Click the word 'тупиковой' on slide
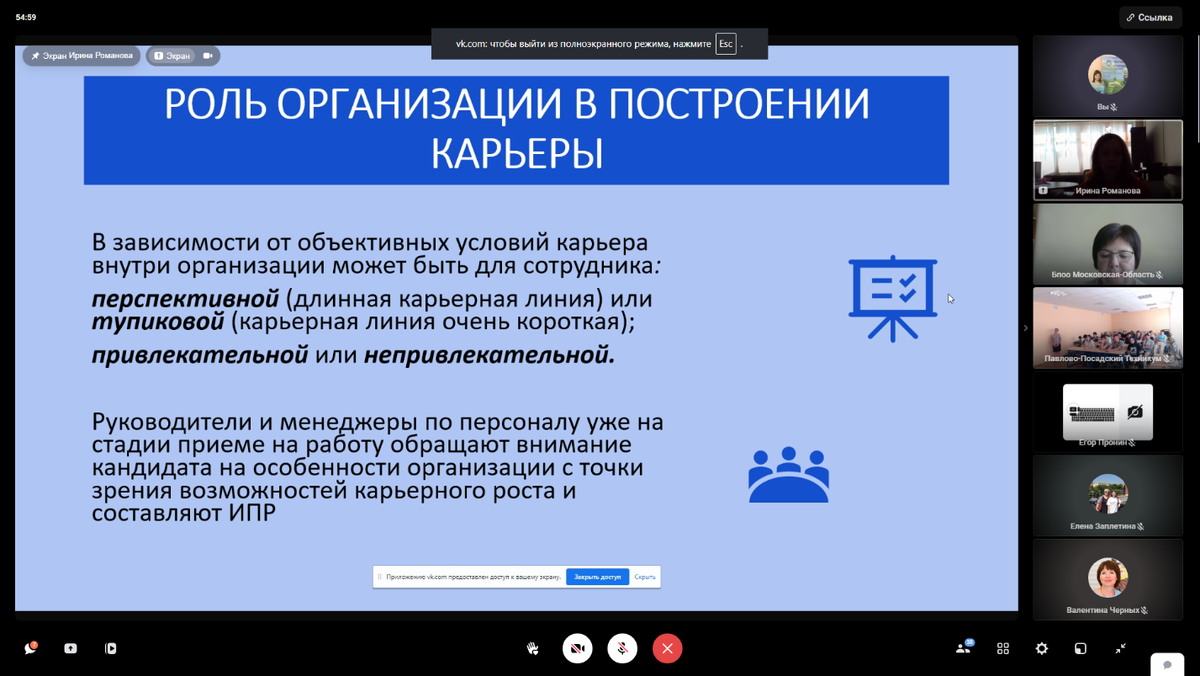The height and width of the screenshot is (676, 1200). tap(158, 323)
